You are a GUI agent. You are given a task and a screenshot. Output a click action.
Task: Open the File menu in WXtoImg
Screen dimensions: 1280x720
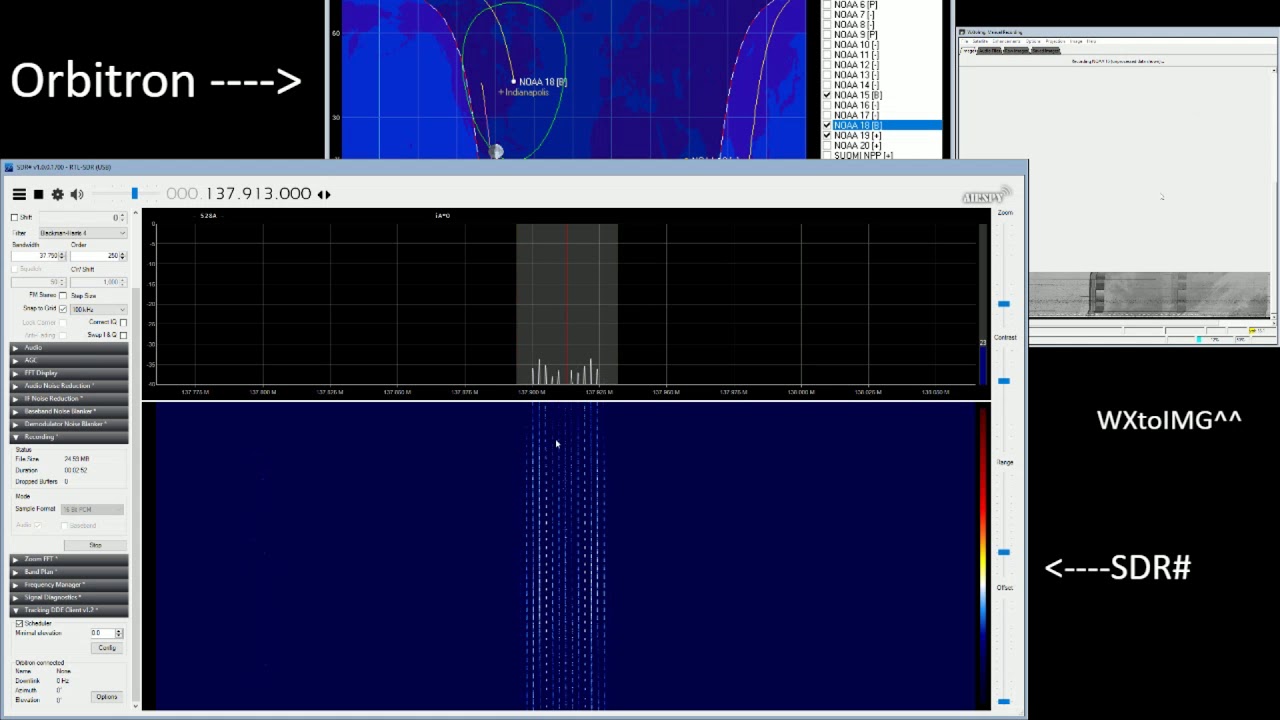(966, 41)
